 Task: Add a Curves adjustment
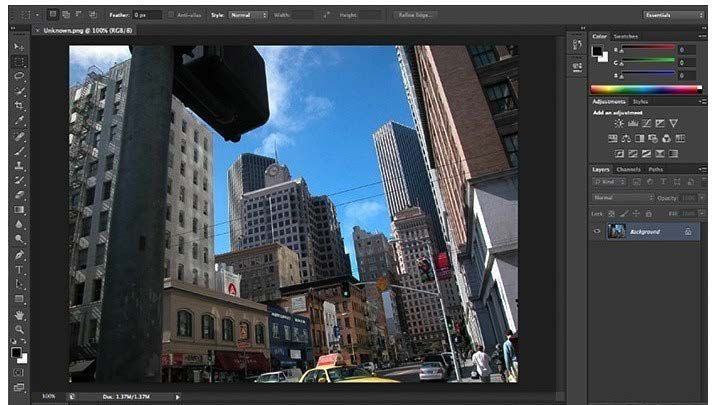tap(647, 123)
